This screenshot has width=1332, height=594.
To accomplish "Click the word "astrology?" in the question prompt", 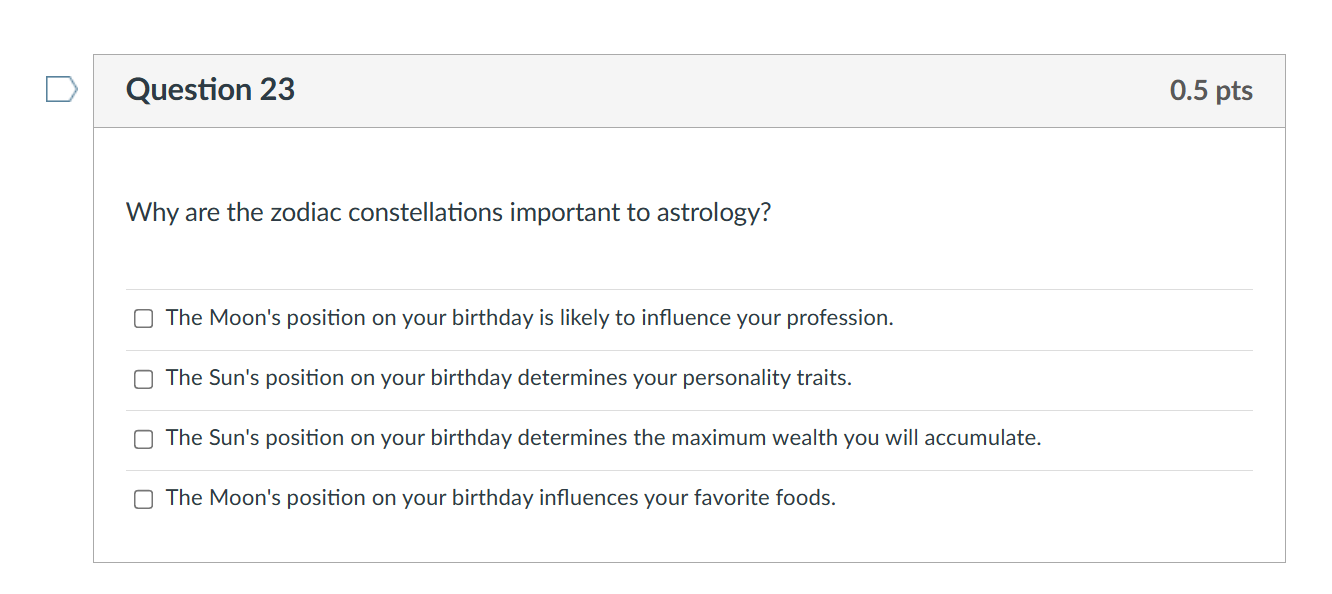I will [x=714, y=213].
